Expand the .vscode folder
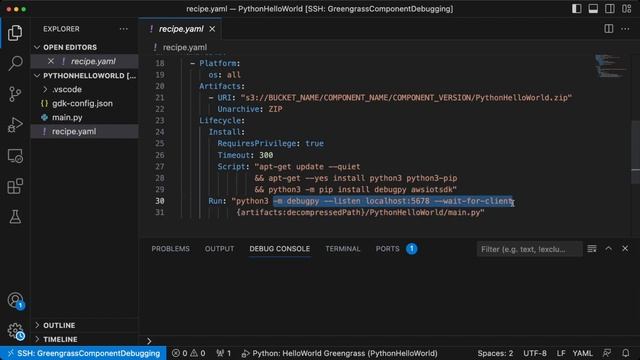Image resolution: width=640 pixels, height=360 pixels. pos(84,89)
